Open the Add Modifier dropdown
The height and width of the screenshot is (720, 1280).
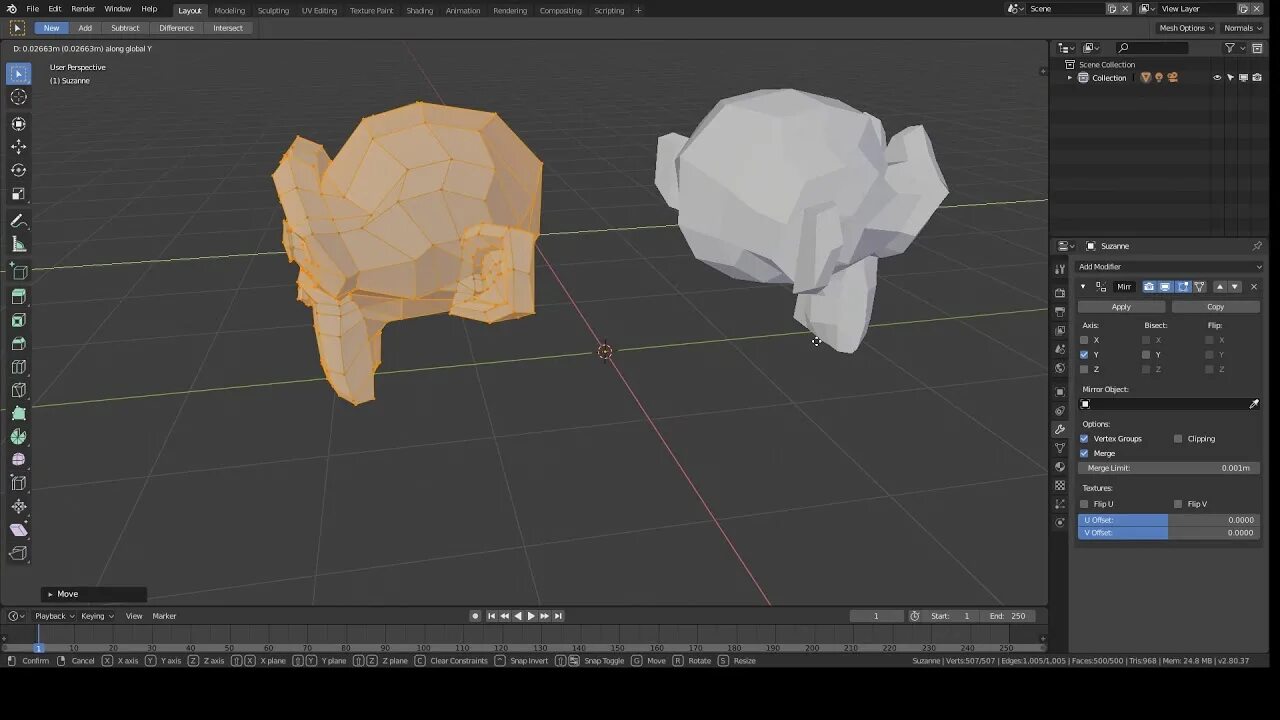pos(1169,267)
